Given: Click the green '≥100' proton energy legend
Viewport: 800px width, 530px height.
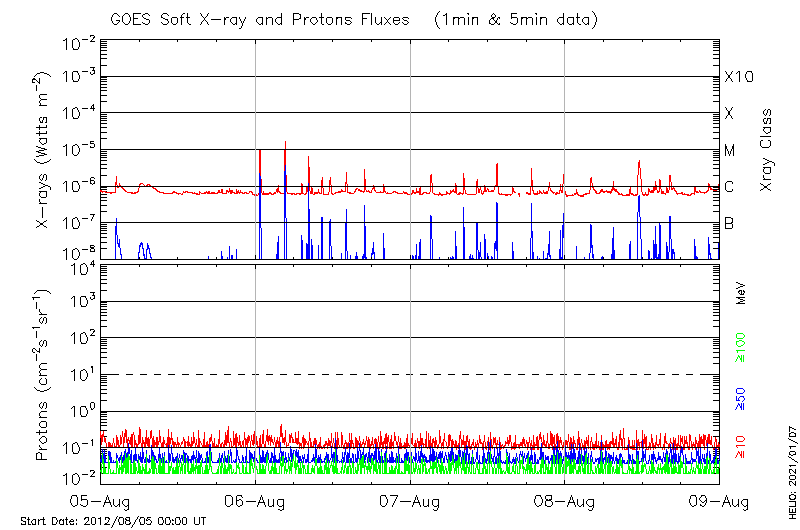Looking at the screenshot, I should coord(741,350).
